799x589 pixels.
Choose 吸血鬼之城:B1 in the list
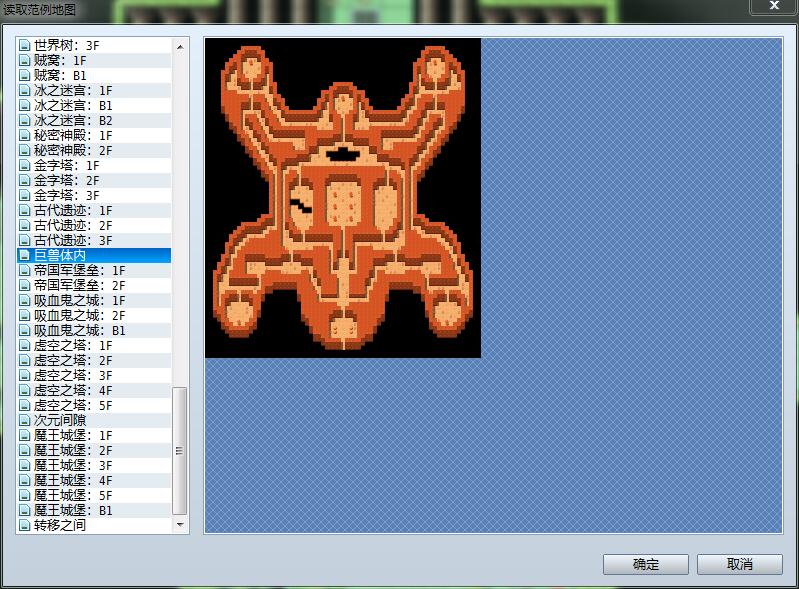click(x=94, y=331)
